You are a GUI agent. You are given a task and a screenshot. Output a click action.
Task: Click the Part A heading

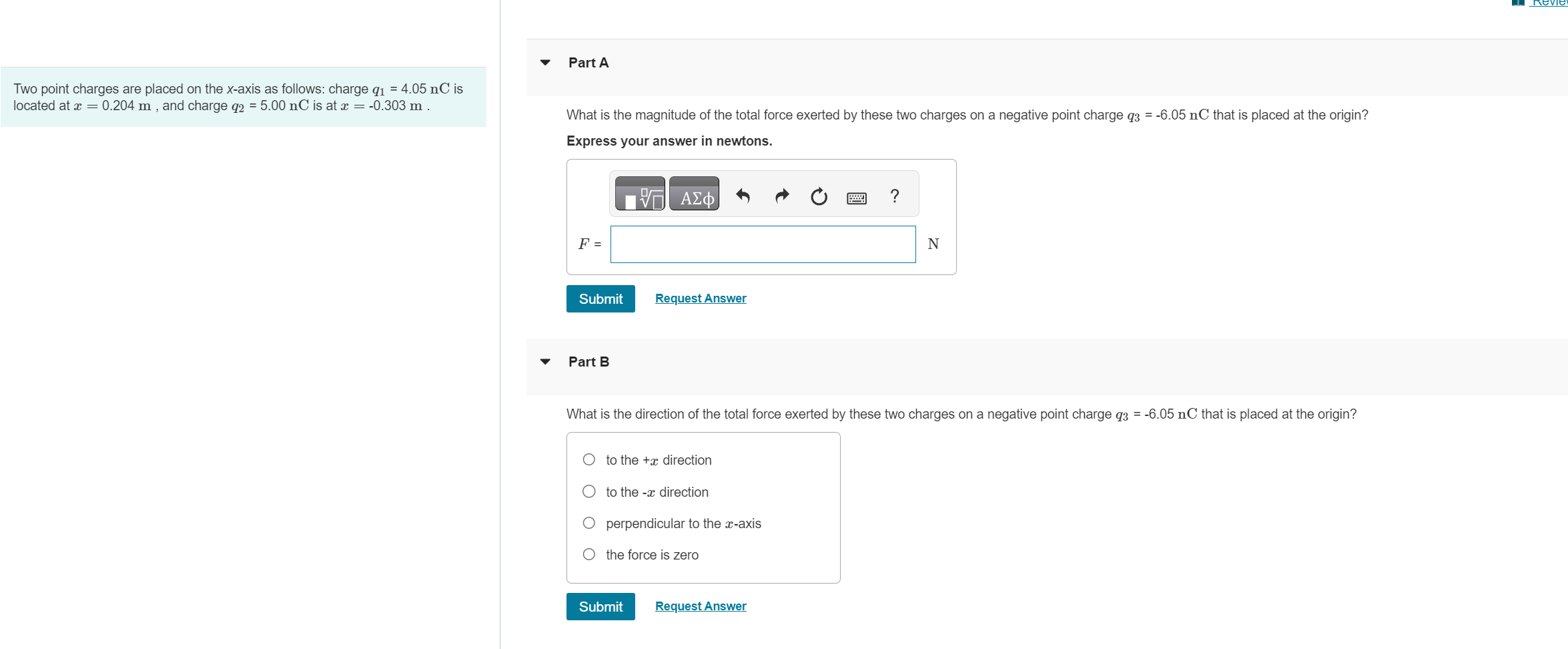click(x=588, y=62)
